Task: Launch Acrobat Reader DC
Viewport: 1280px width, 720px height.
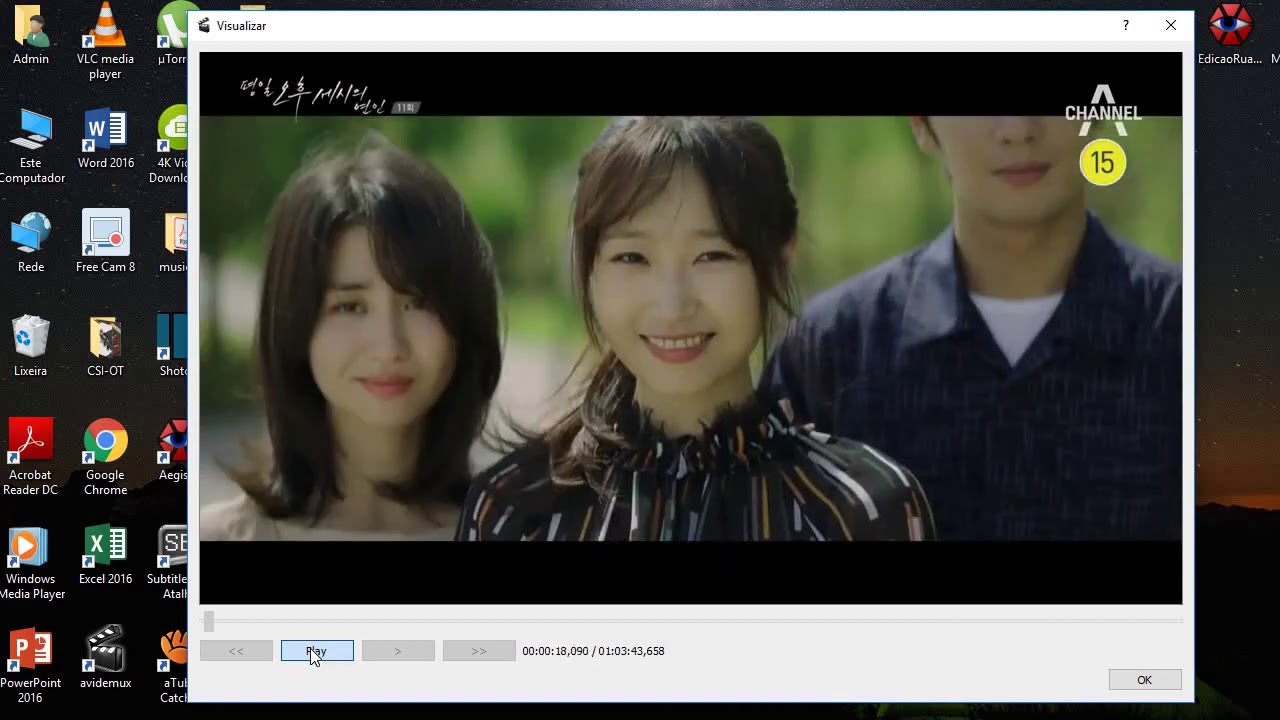Action: 31,458
